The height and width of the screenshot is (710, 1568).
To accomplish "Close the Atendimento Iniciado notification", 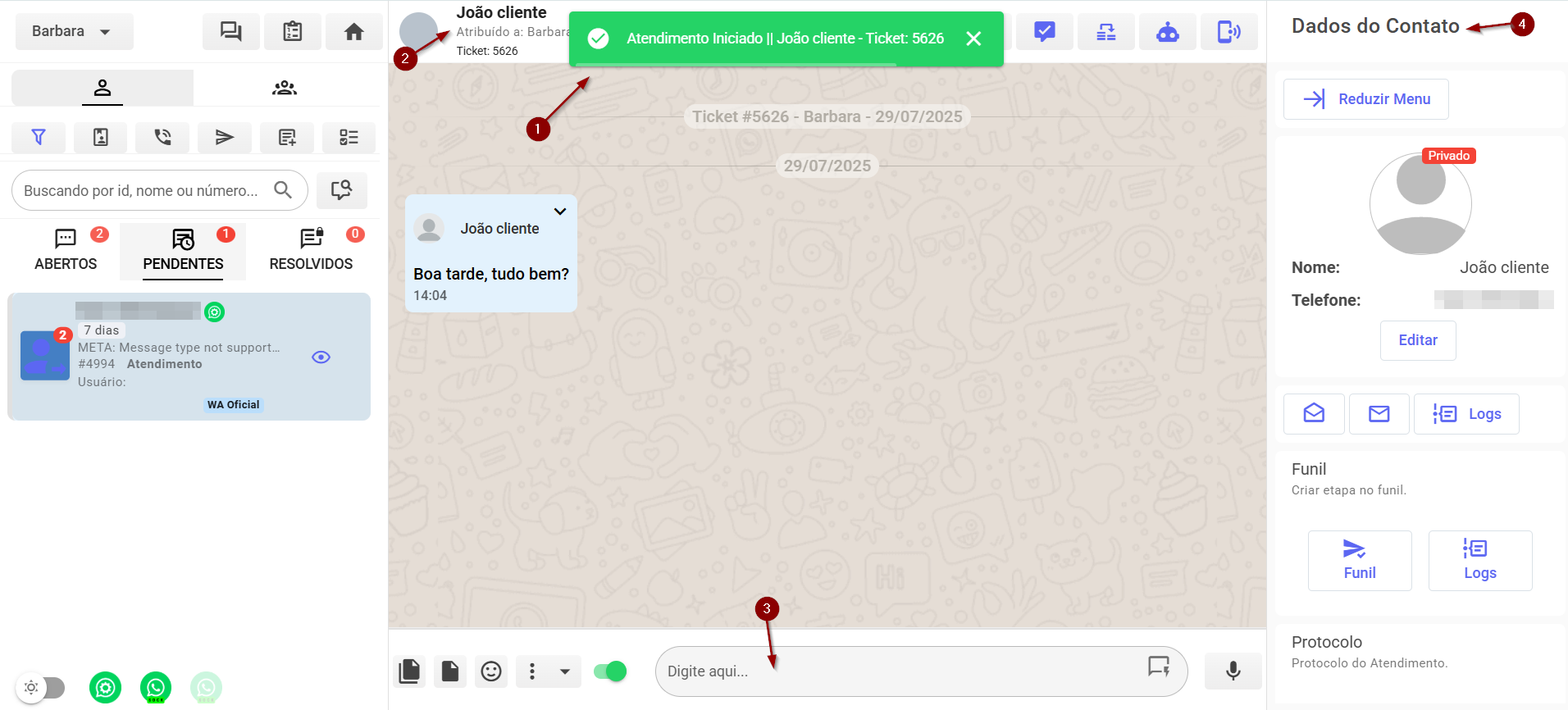I will click(973, 39).
